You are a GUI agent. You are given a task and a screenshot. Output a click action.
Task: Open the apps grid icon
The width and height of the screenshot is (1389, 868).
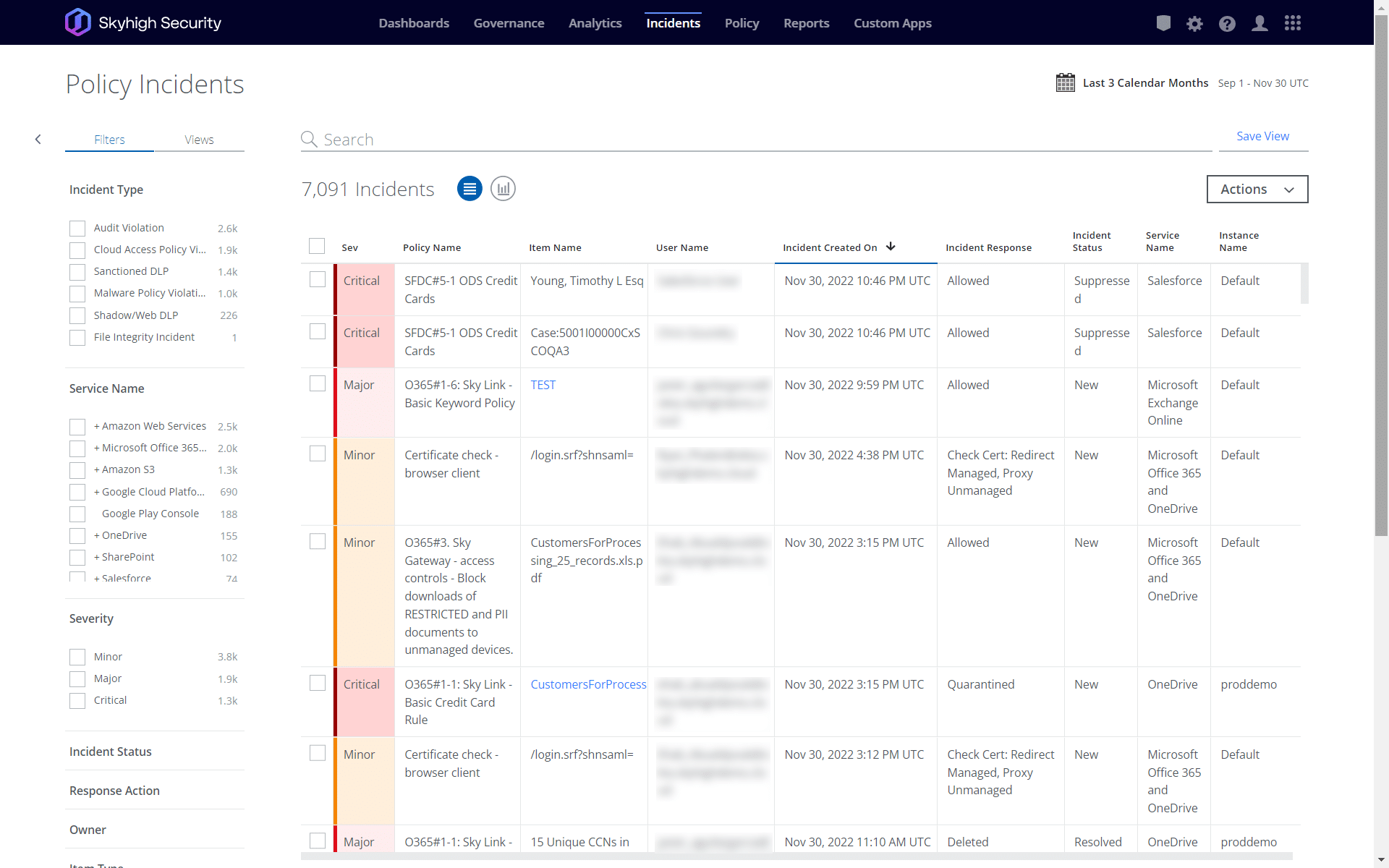pyautogui.click(x=1293, y=23)
